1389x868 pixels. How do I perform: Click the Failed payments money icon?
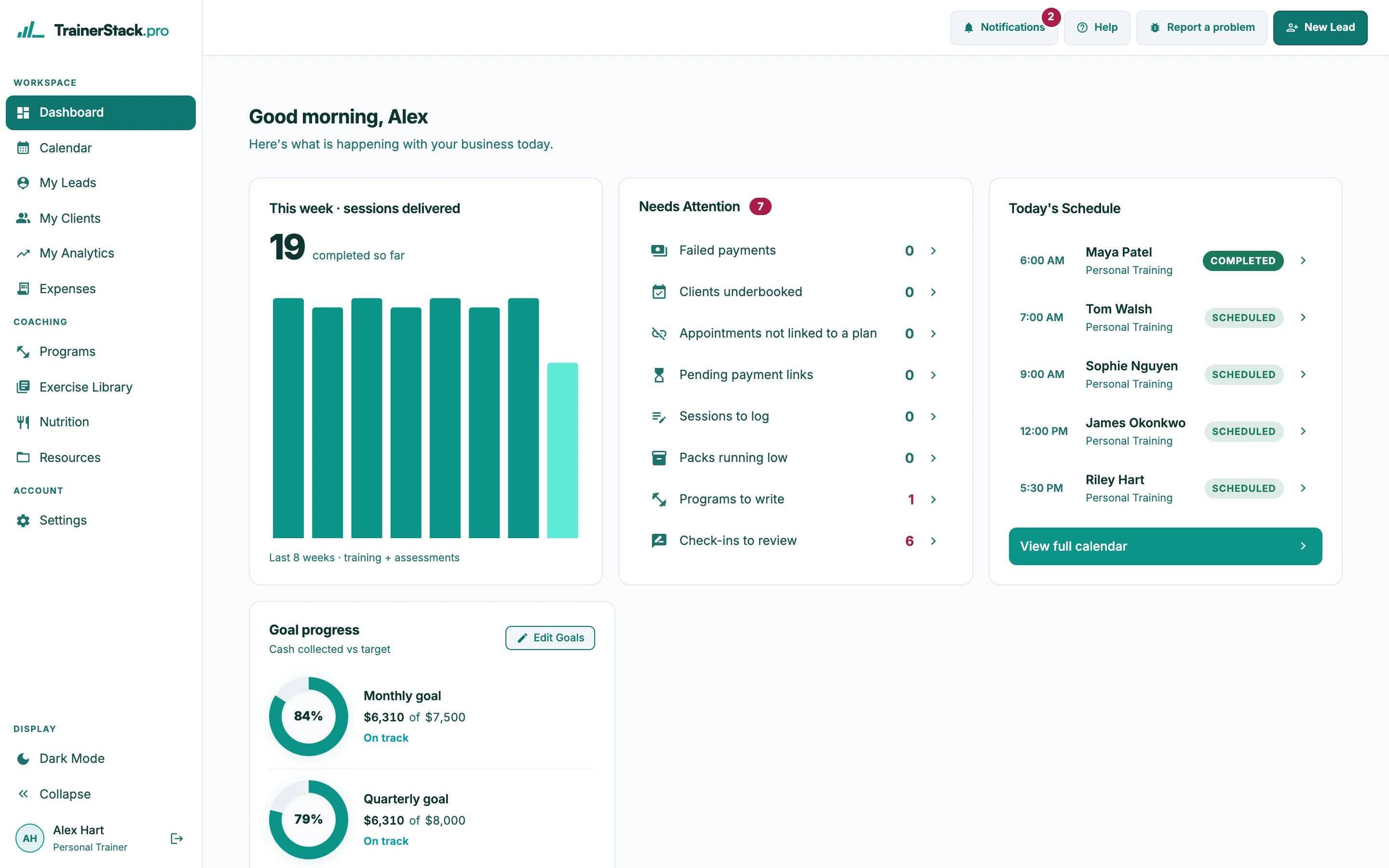pos(659,250)
